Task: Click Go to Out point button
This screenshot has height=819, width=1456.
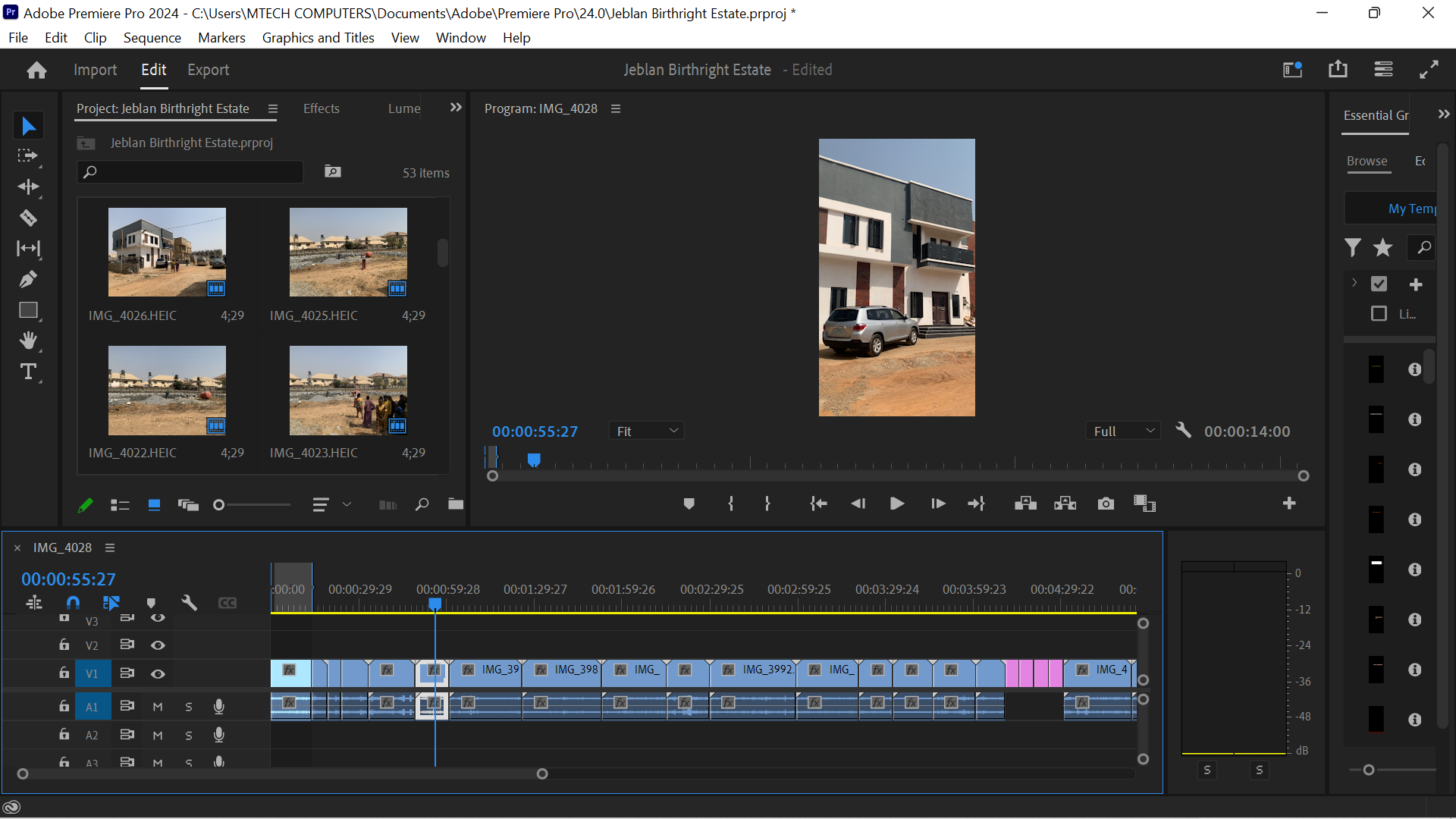Action: (x=976, y=504)
